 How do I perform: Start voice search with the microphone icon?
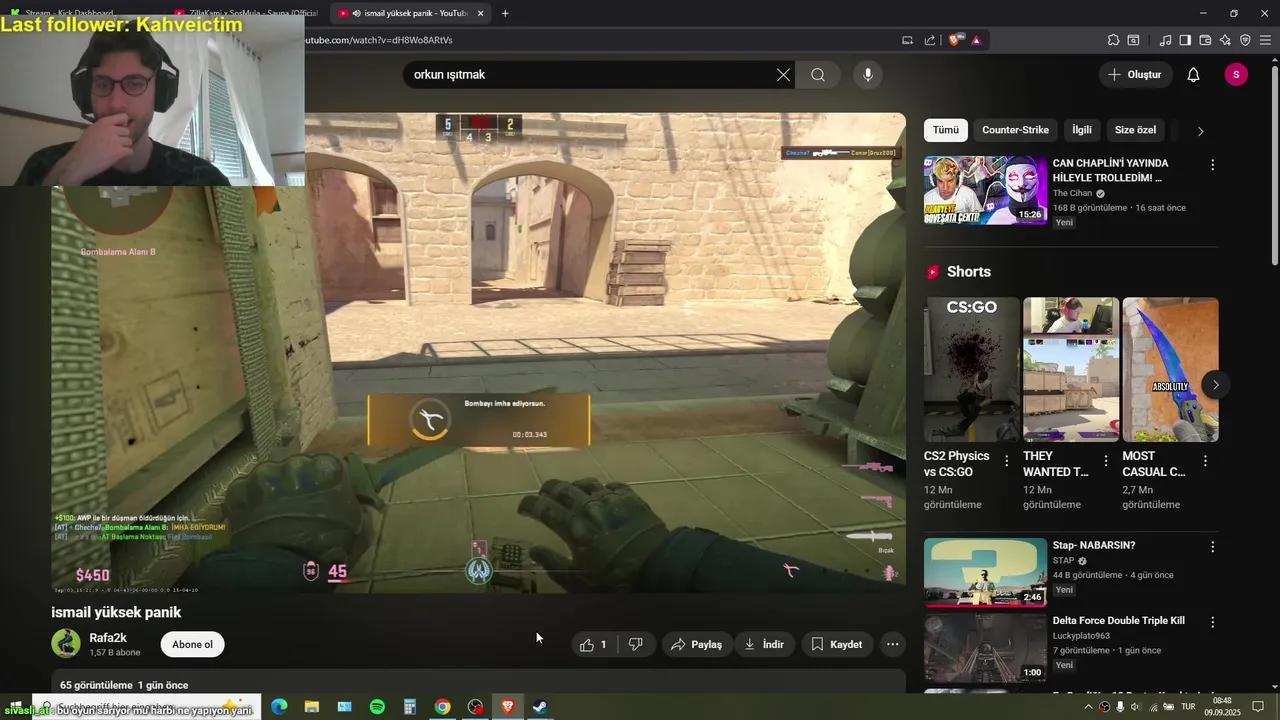(868, 75)
